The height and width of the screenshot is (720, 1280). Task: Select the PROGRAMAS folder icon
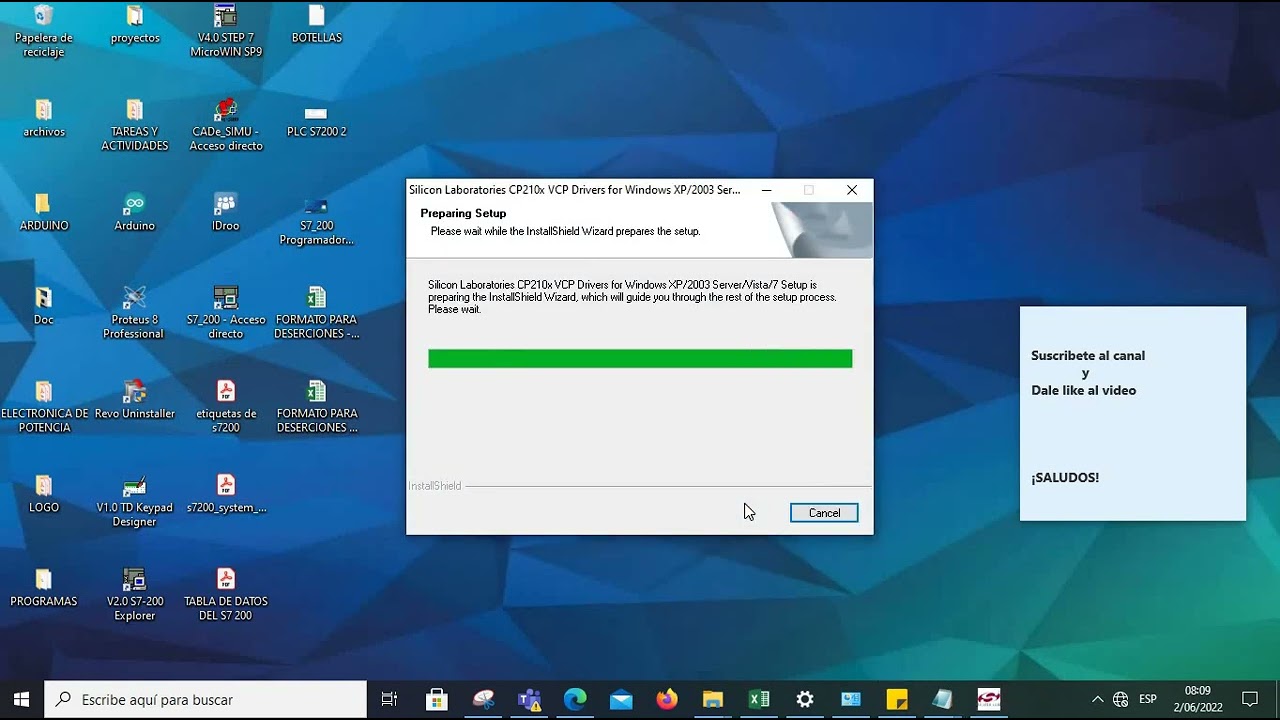[x=44, y=588]
